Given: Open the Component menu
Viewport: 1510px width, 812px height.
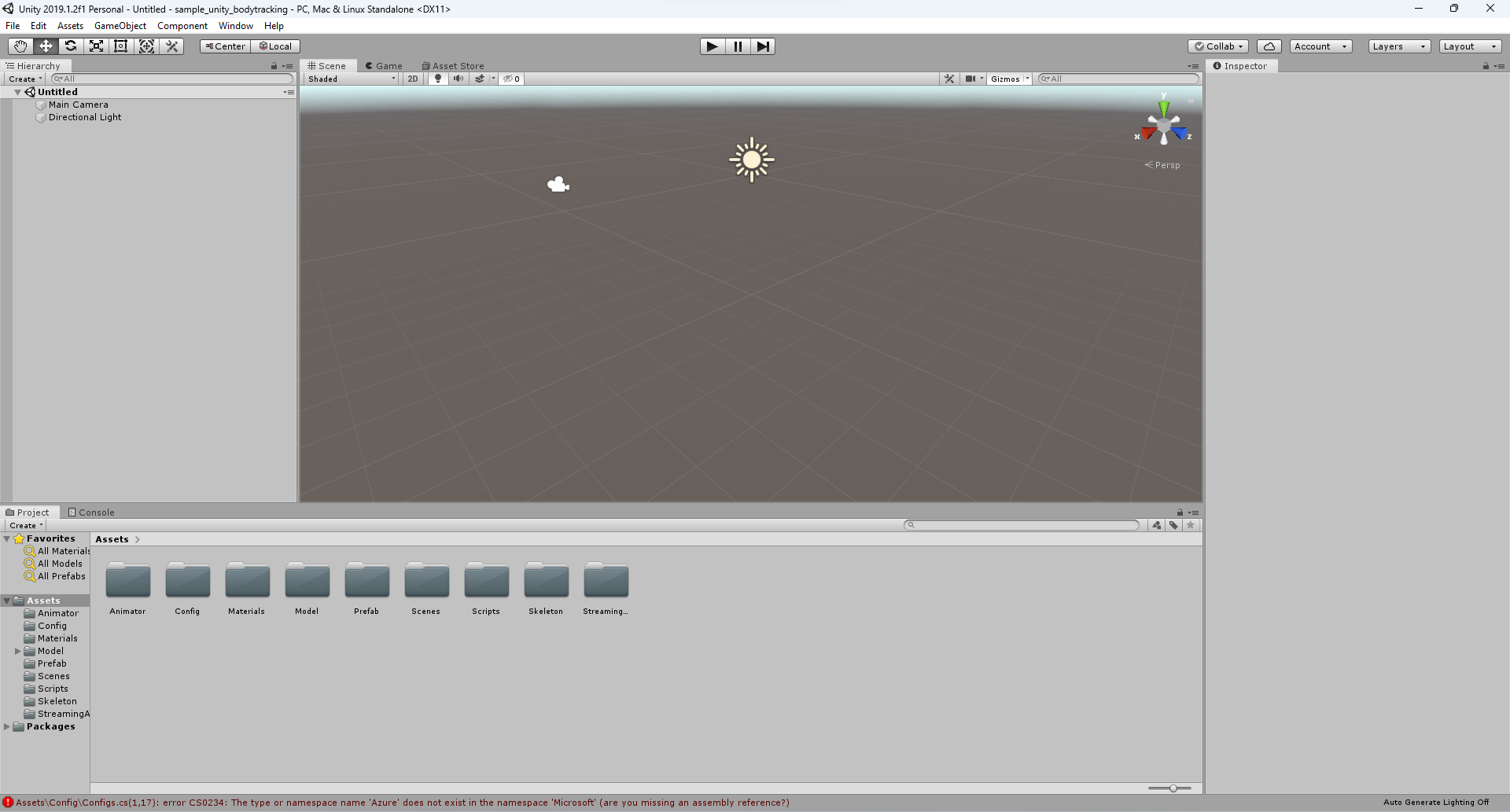Looking at the screenshot, I should tap(182, 26).
